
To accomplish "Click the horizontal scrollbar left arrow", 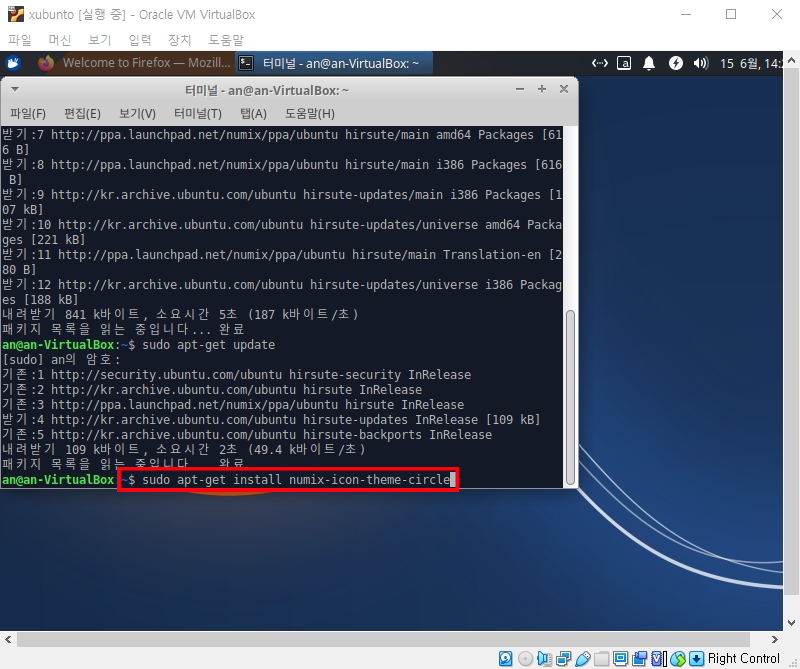I will pos(8,639).
